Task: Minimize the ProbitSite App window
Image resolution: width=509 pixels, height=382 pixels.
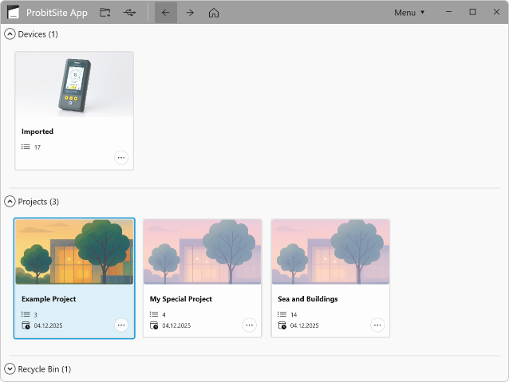Action: click(449, 12)
